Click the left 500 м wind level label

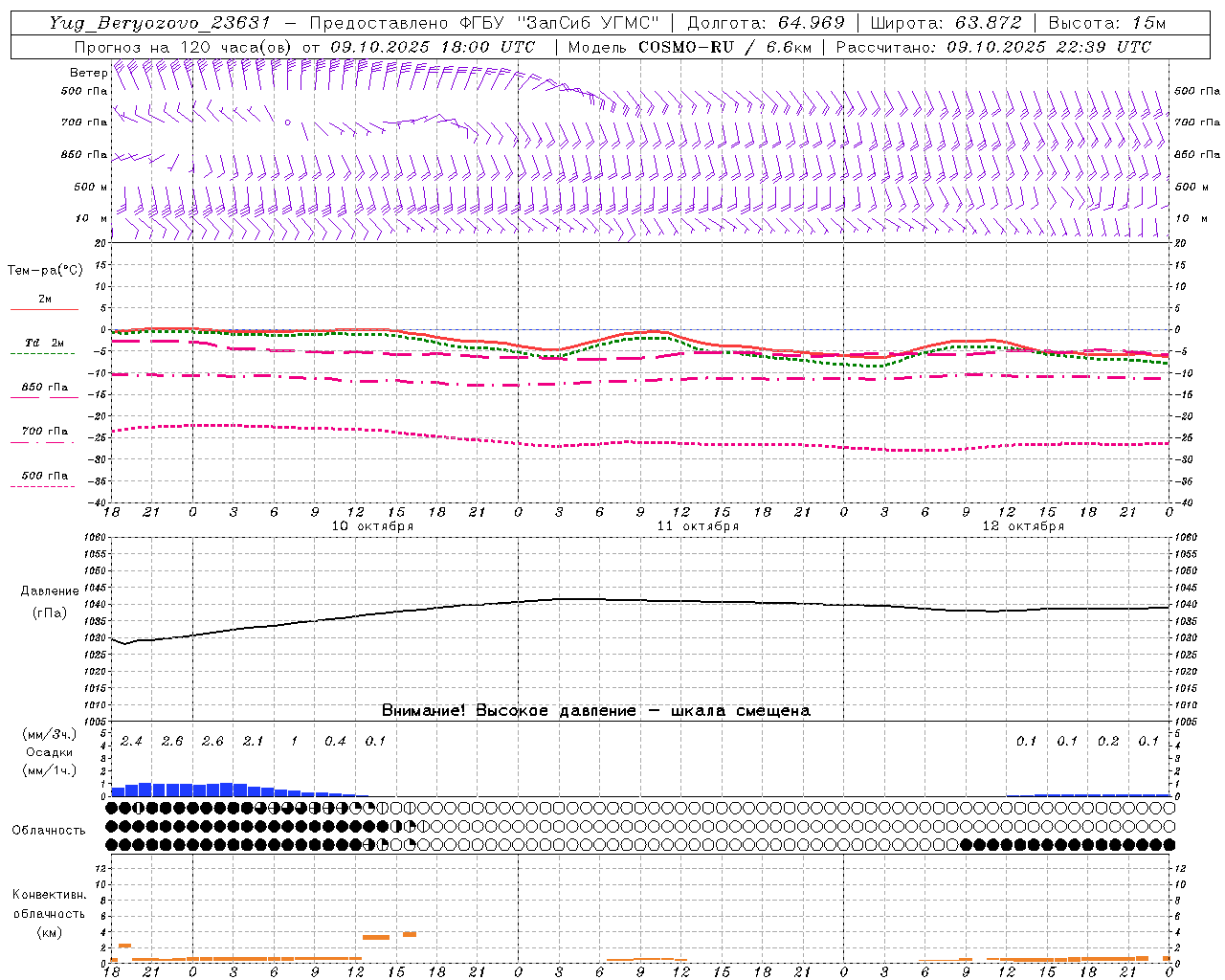point(91,187)
